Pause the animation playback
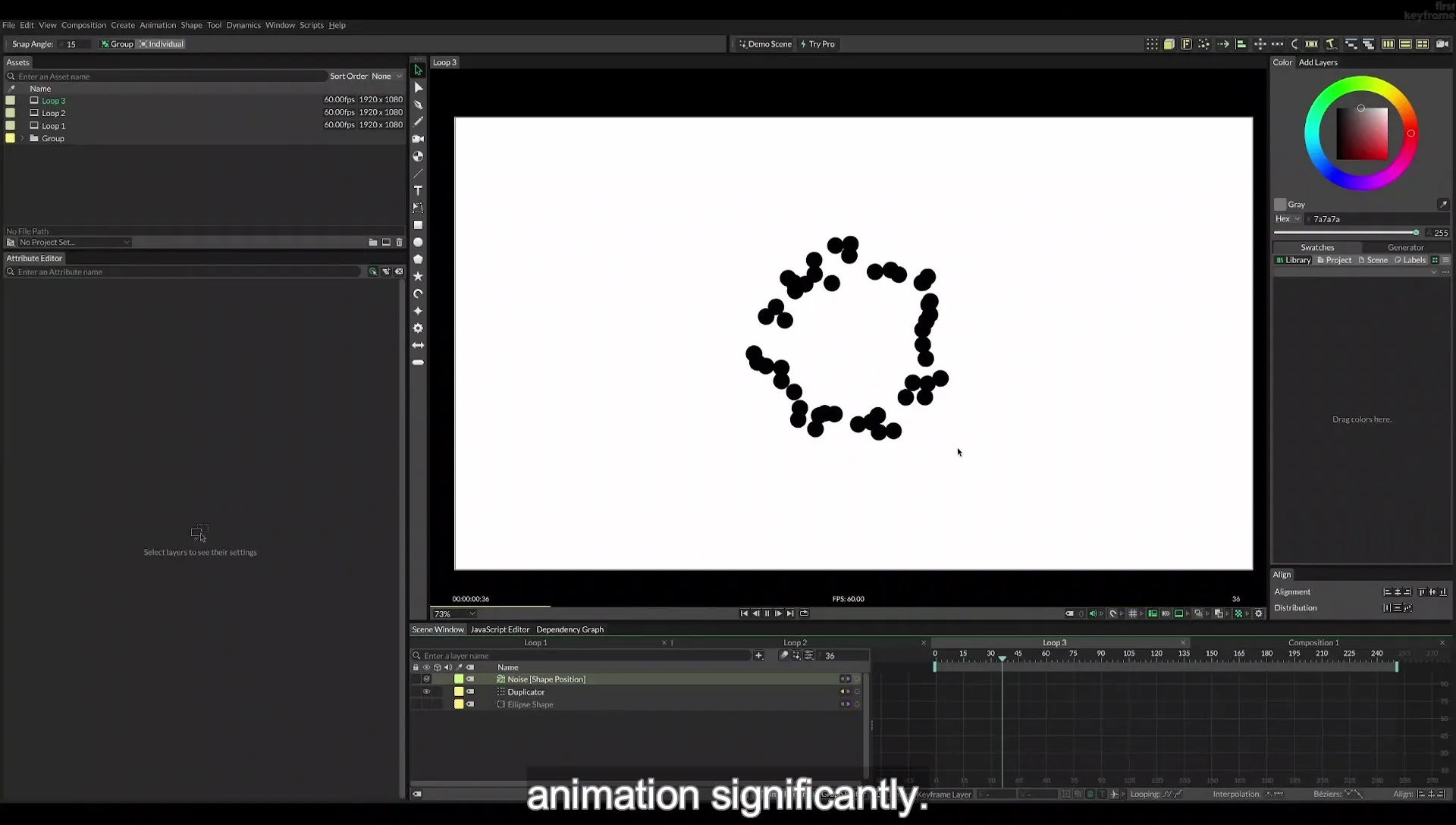The image size is (1456, 825). (767, 613)
